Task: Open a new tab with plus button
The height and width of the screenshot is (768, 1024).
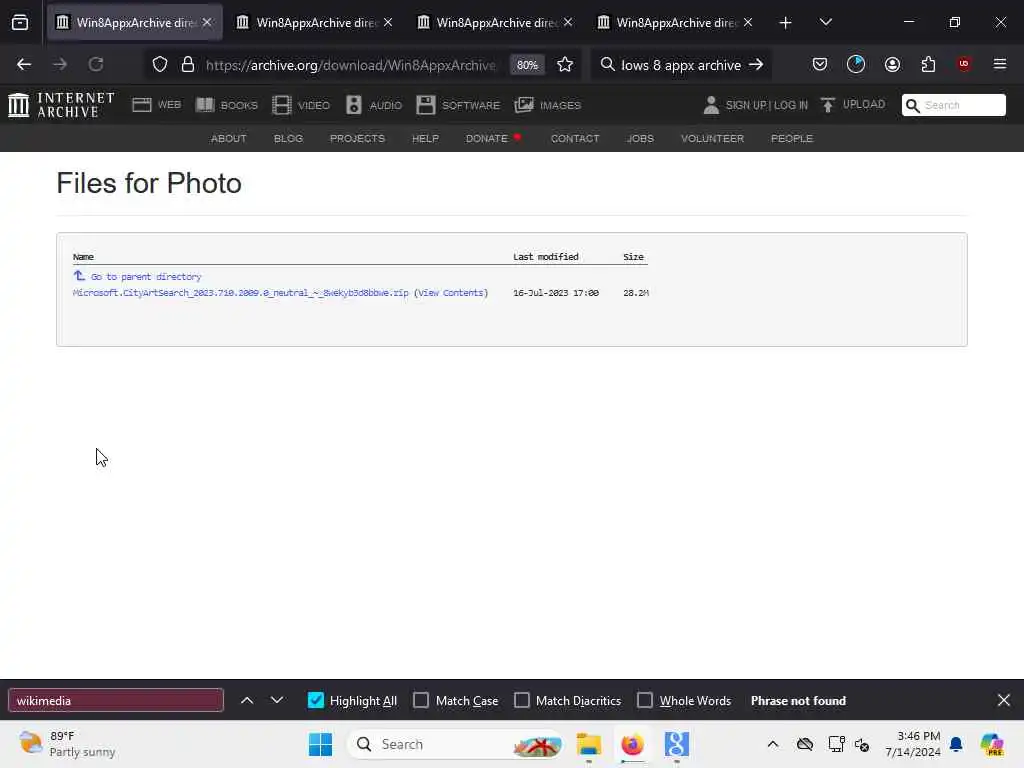Action: [x=786, y=23]
